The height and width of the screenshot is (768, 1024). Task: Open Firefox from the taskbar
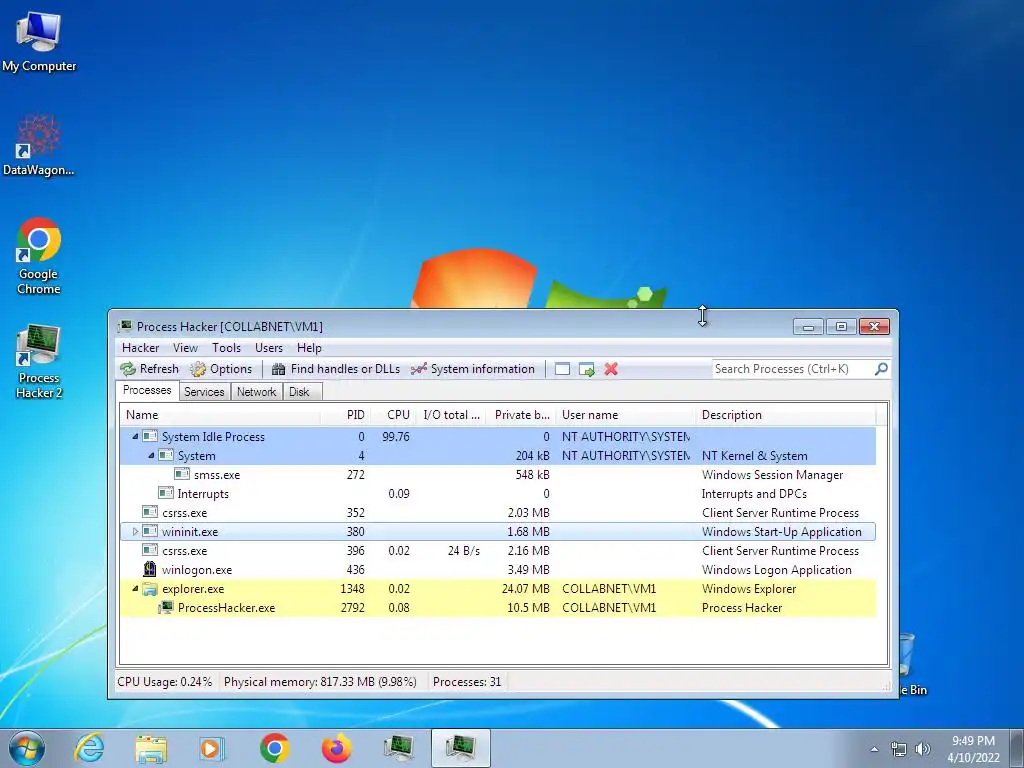336,748
